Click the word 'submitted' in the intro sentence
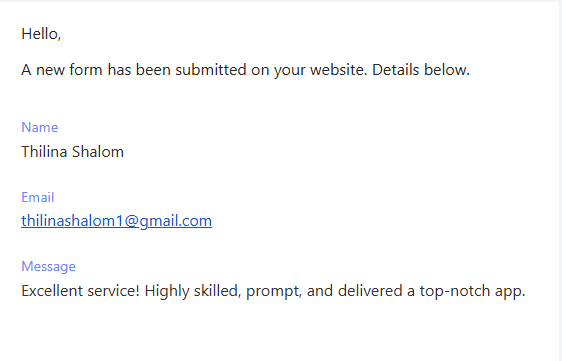Viewport: 562px width, 361px height. (210, 70)
